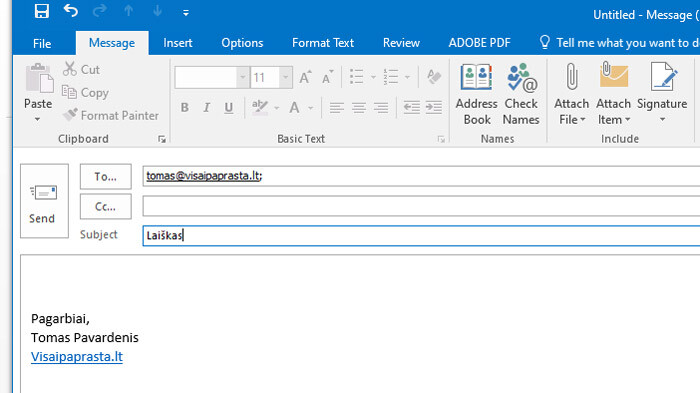Toggle underline formatting

(x=229, y=108)
